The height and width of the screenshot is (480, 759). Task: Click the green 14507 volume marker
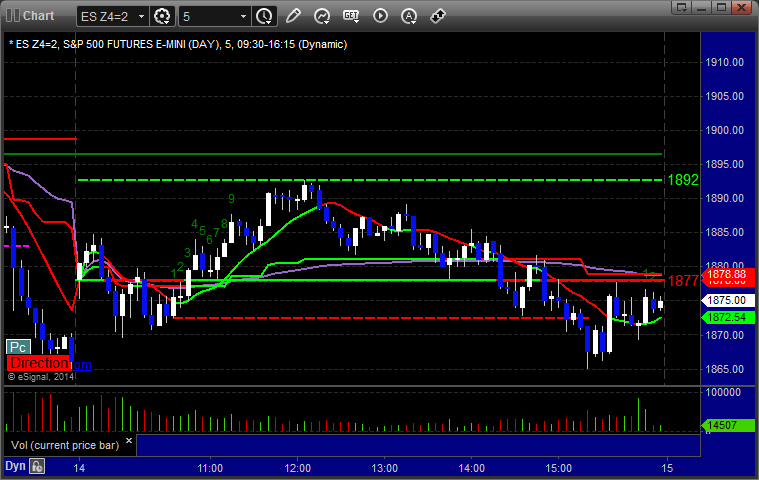[727, 425]
